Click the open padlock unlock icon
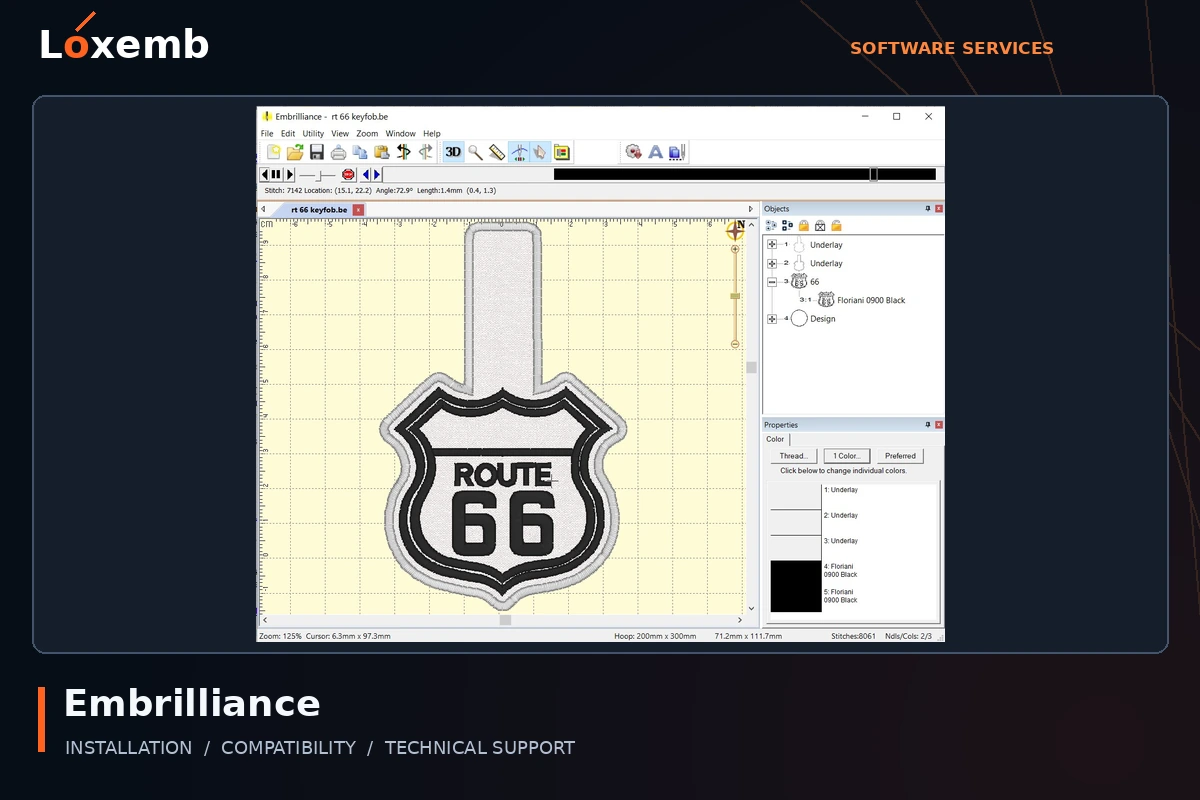The width and height of the screenshot is (1200, 800). pyautogui.click(x=836, y=226)
